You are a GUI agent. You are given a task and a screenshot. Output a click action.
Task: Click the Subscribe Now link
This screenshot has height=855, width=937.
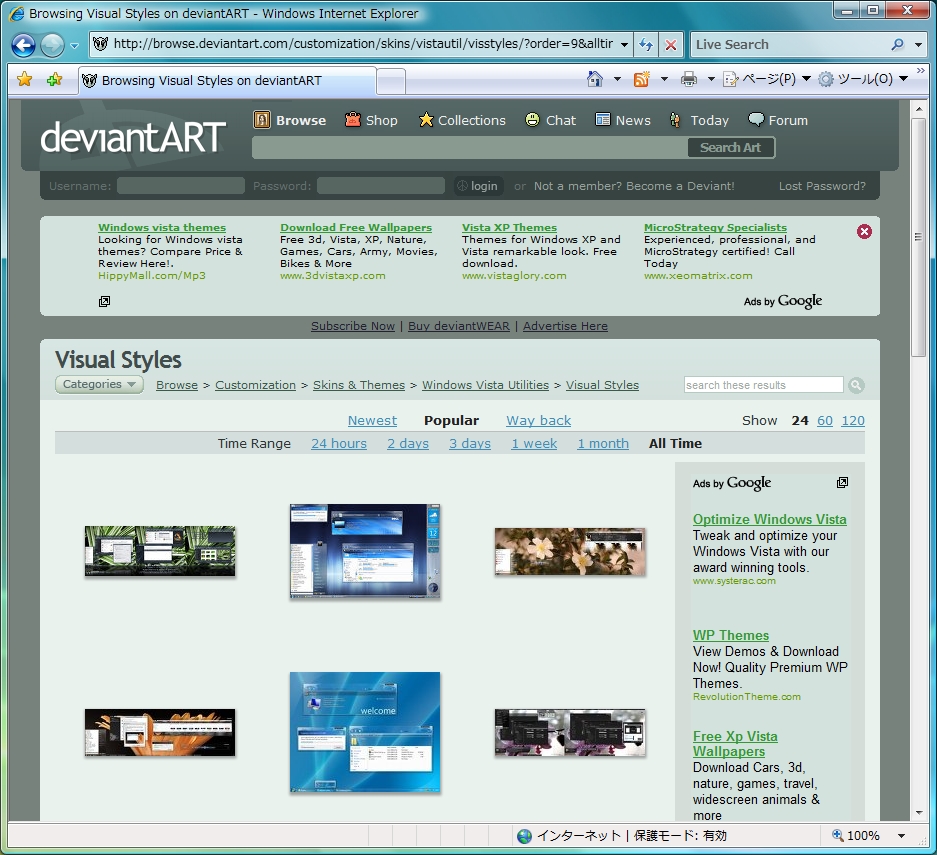[x=353, y=326]
